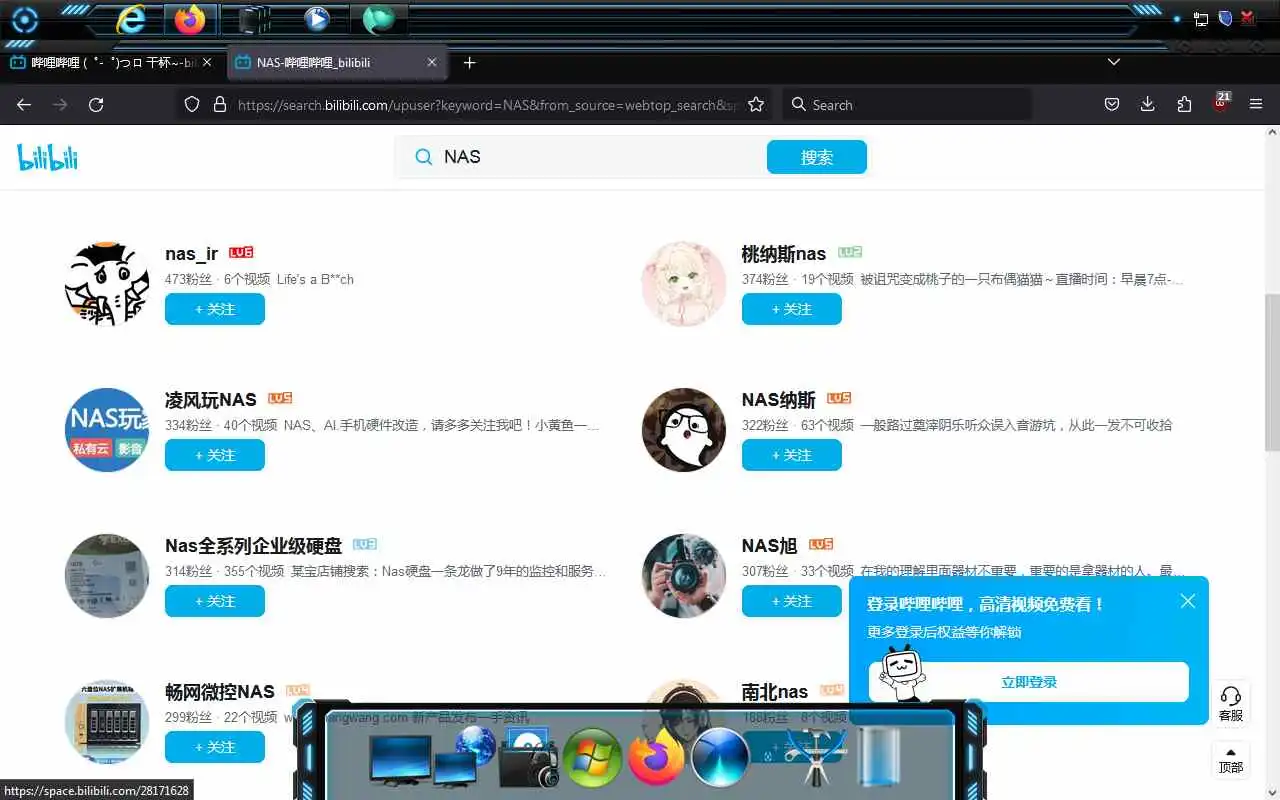Open Internet Explorer from top taskbar

tap(131, 19)
